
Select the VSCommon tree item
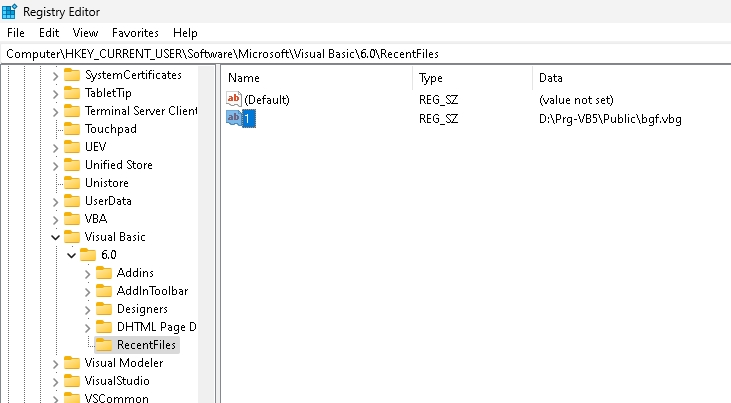pyautogui.click(x=117, y=398)
